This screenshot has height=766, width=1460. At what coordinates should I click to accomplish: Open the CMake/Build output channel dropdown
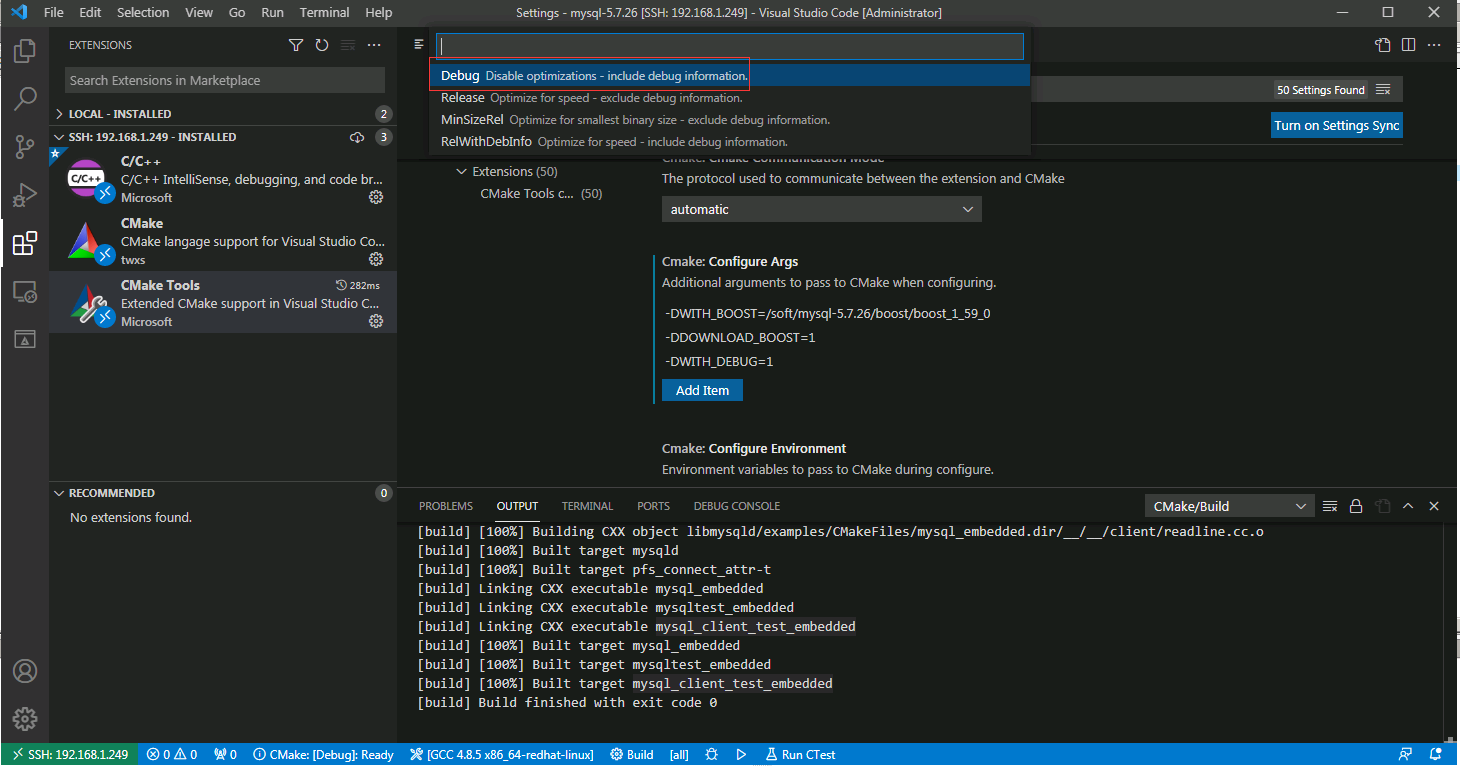coord(1229,506)
